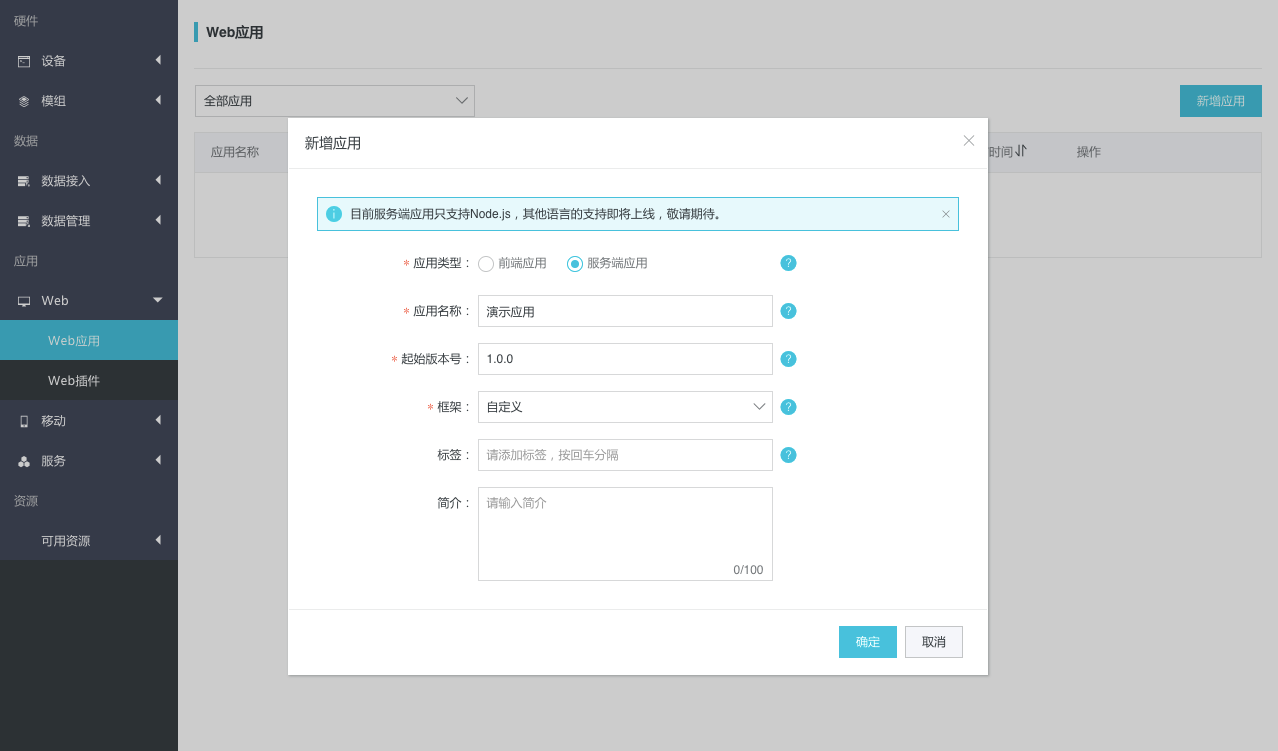Expand the 数据管理 menu arrow
The height and width of the screenshot is (751, 1278).
click(x=158, y=220)
